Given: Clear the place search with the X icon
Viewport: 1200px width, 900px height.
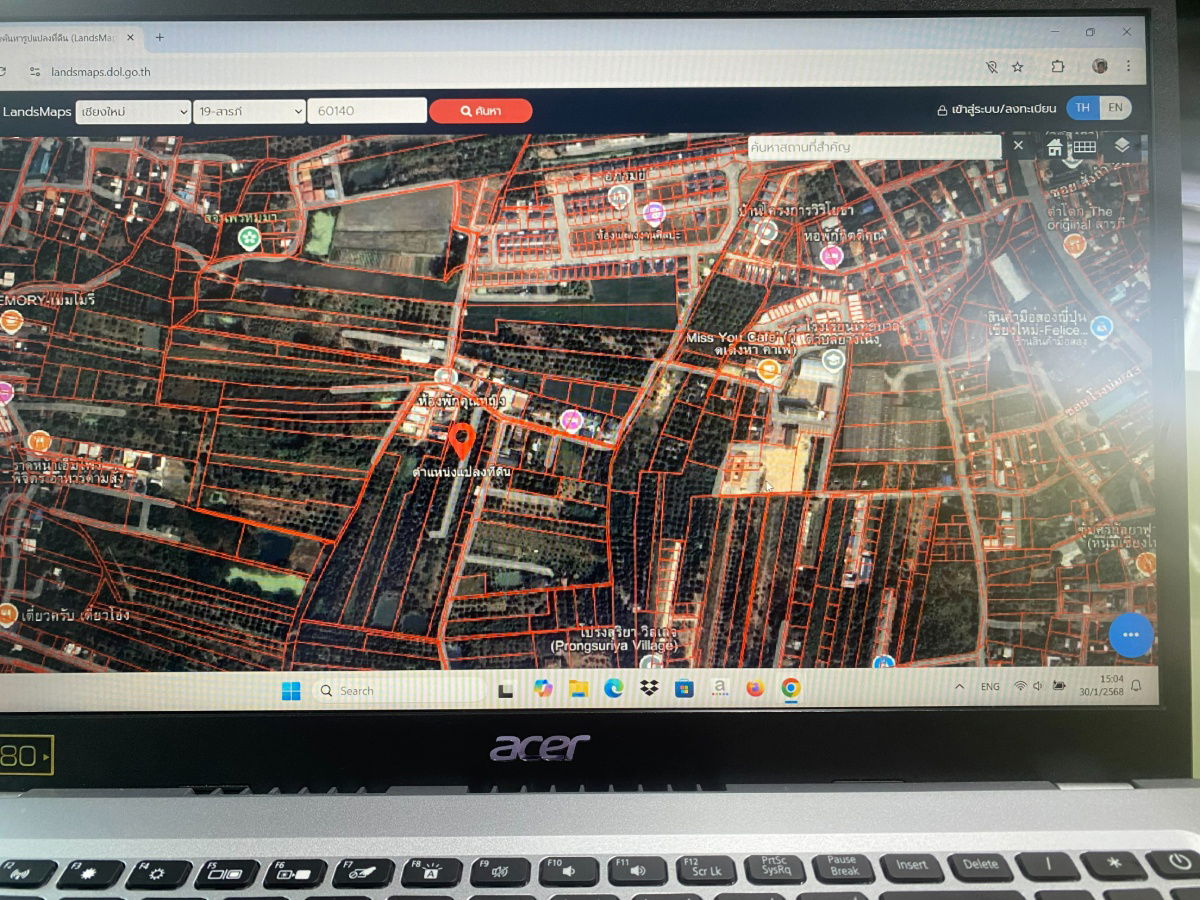Looking at the screenshot, I should [1018, 146].
